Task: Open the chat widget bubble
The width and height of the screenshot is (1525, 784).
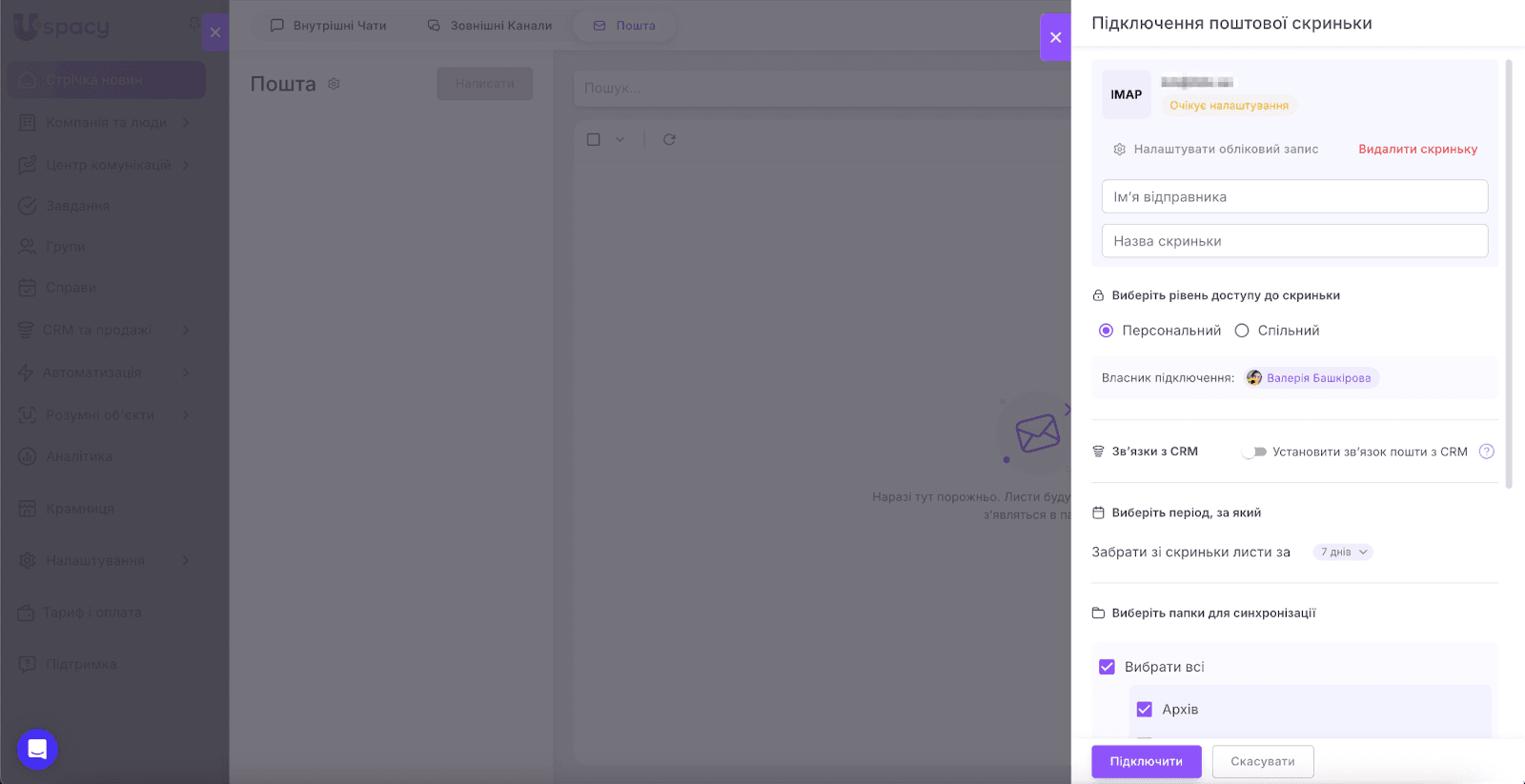Action: 37,750
